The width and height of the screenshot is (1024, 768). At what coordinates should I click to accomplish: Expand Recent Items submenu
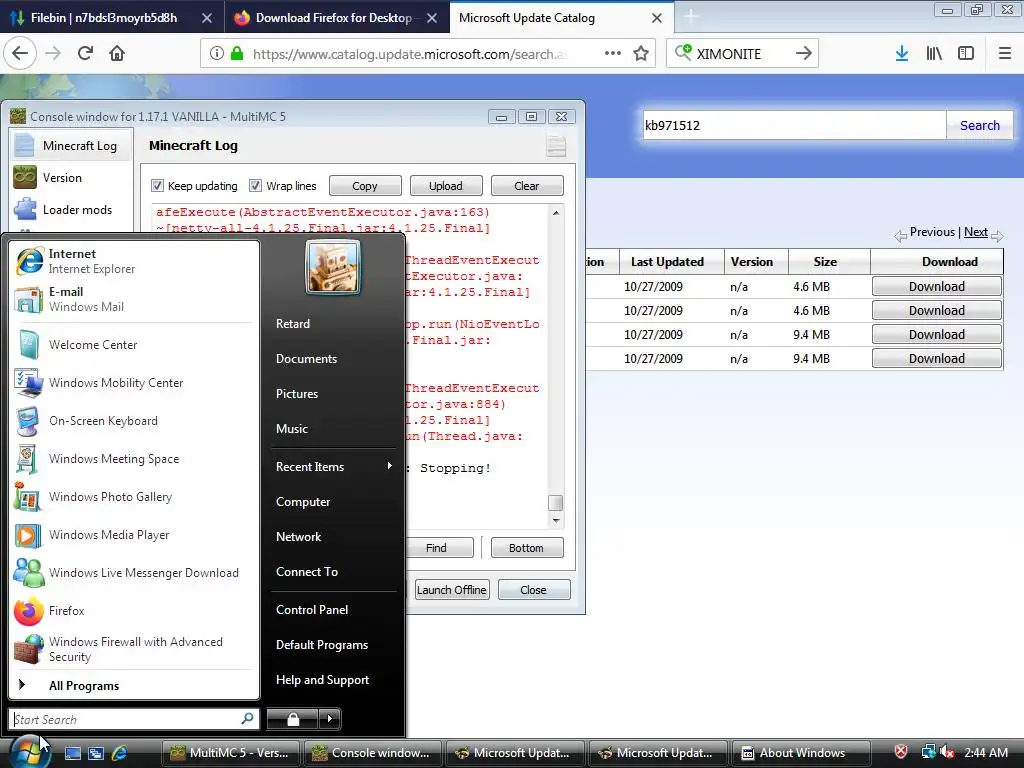[x=334, y=467]
